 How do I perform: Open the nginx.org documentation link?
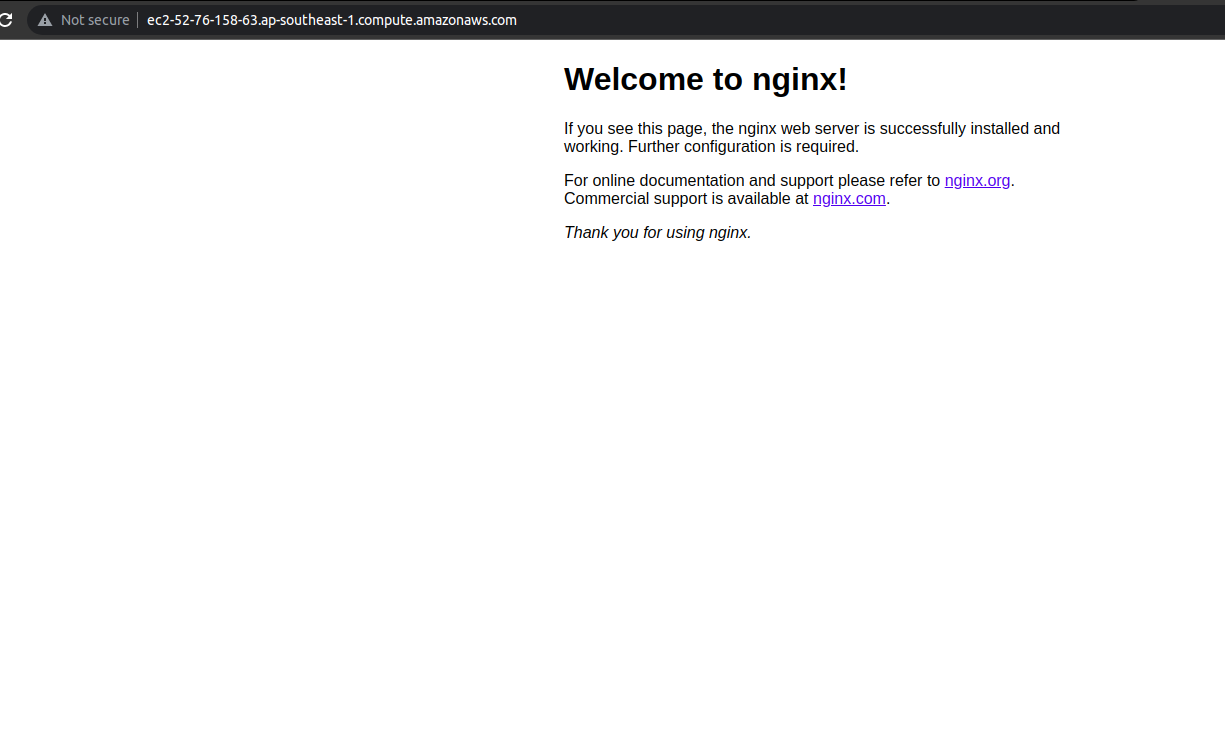(x=977, y=181)
